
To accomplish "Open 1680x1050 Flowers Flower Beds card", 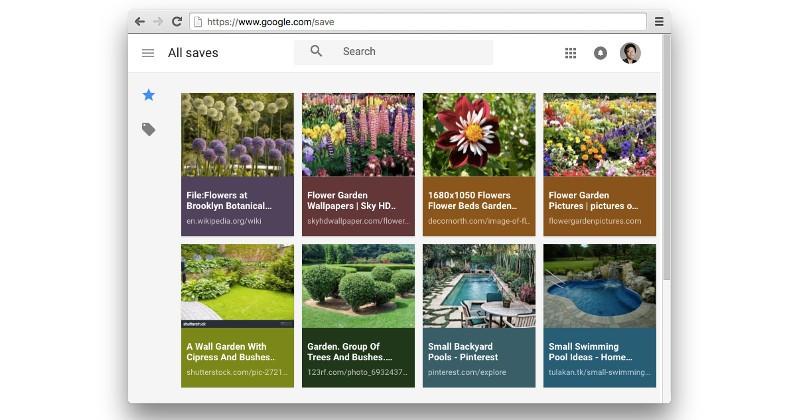I will (x=479, y=164).
